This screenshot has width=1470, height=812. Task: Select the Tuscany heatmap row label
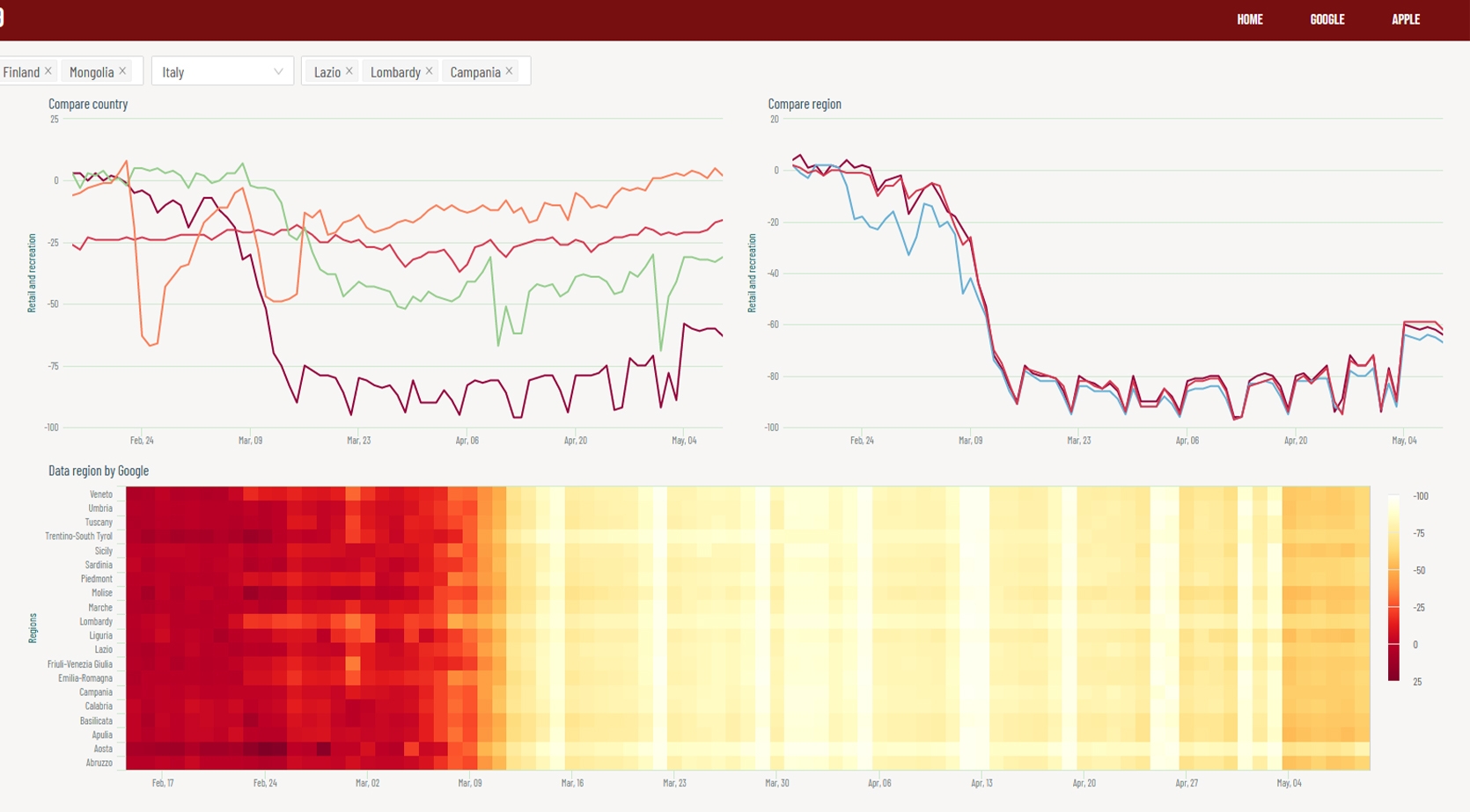[99, 523]
